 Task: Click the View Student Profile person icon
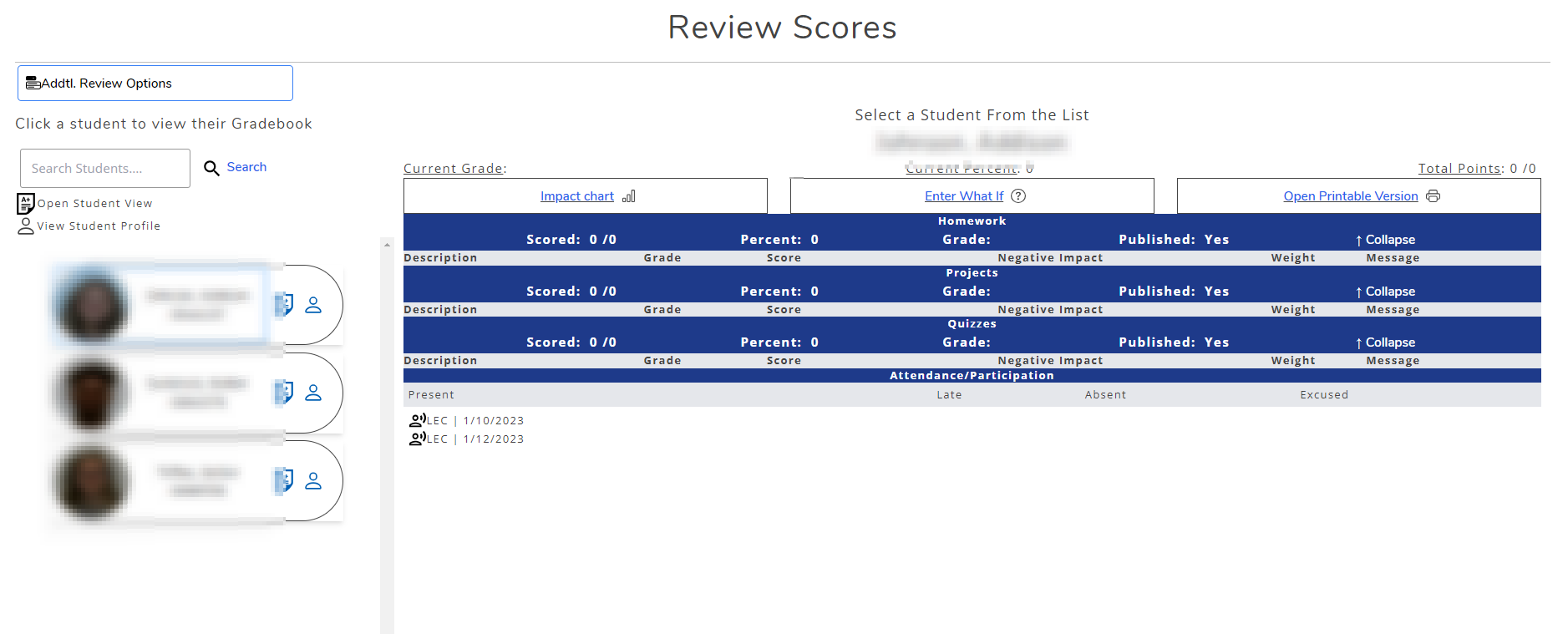coord(26,226)
